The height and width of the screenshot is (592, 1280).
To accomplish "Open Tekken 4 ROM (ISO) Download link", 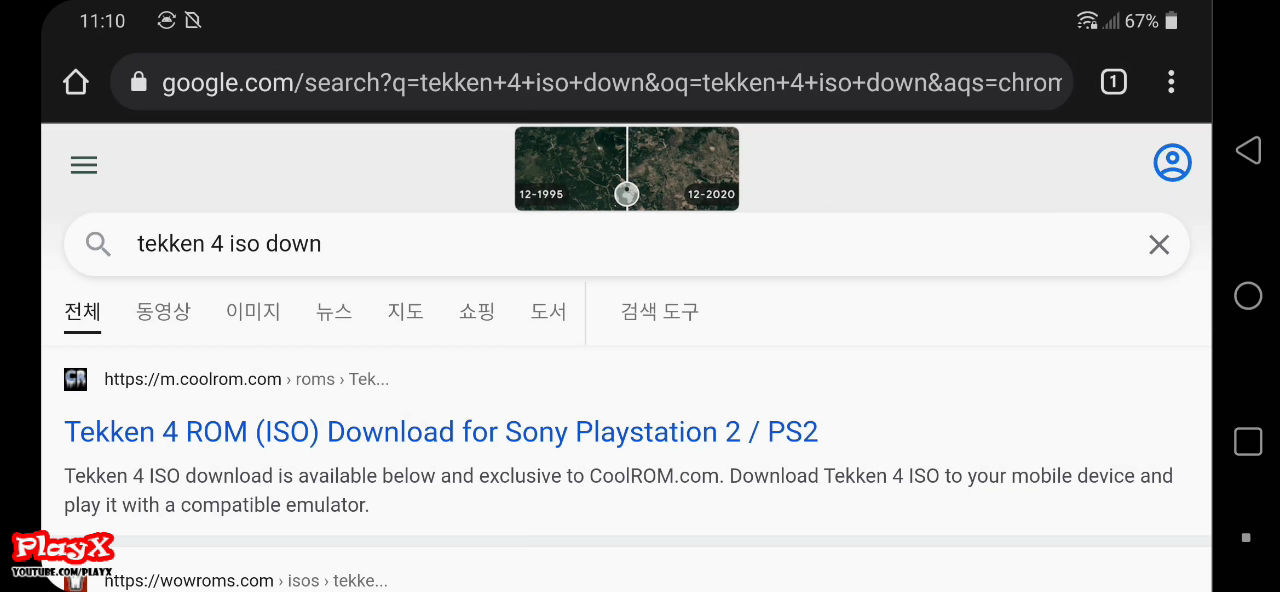I will click(441, 432).
